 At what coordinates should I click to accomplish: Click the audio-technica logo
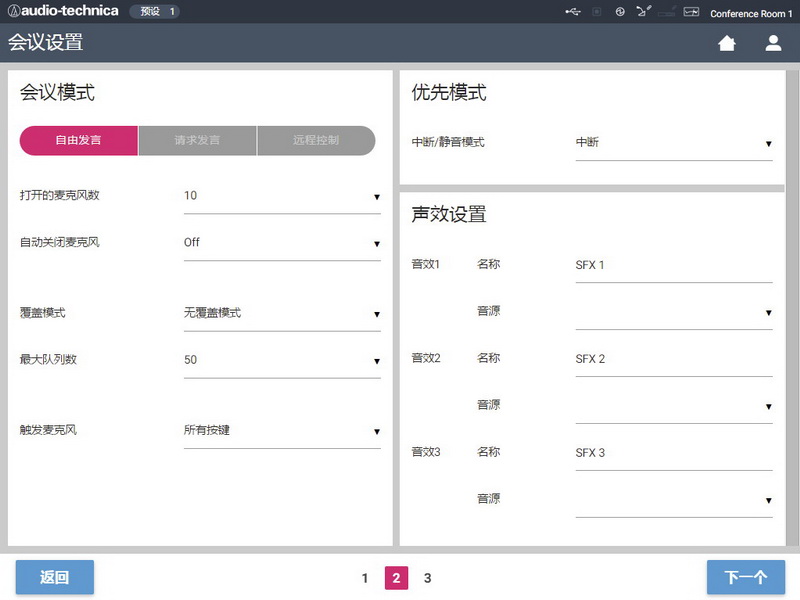point(62,11)
